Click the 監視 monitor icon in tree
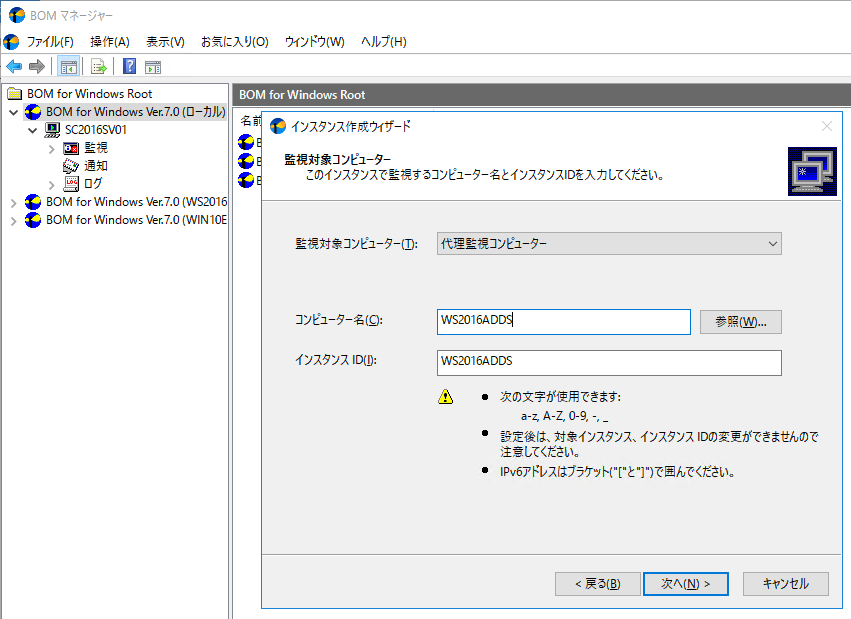 coord(71,148)
